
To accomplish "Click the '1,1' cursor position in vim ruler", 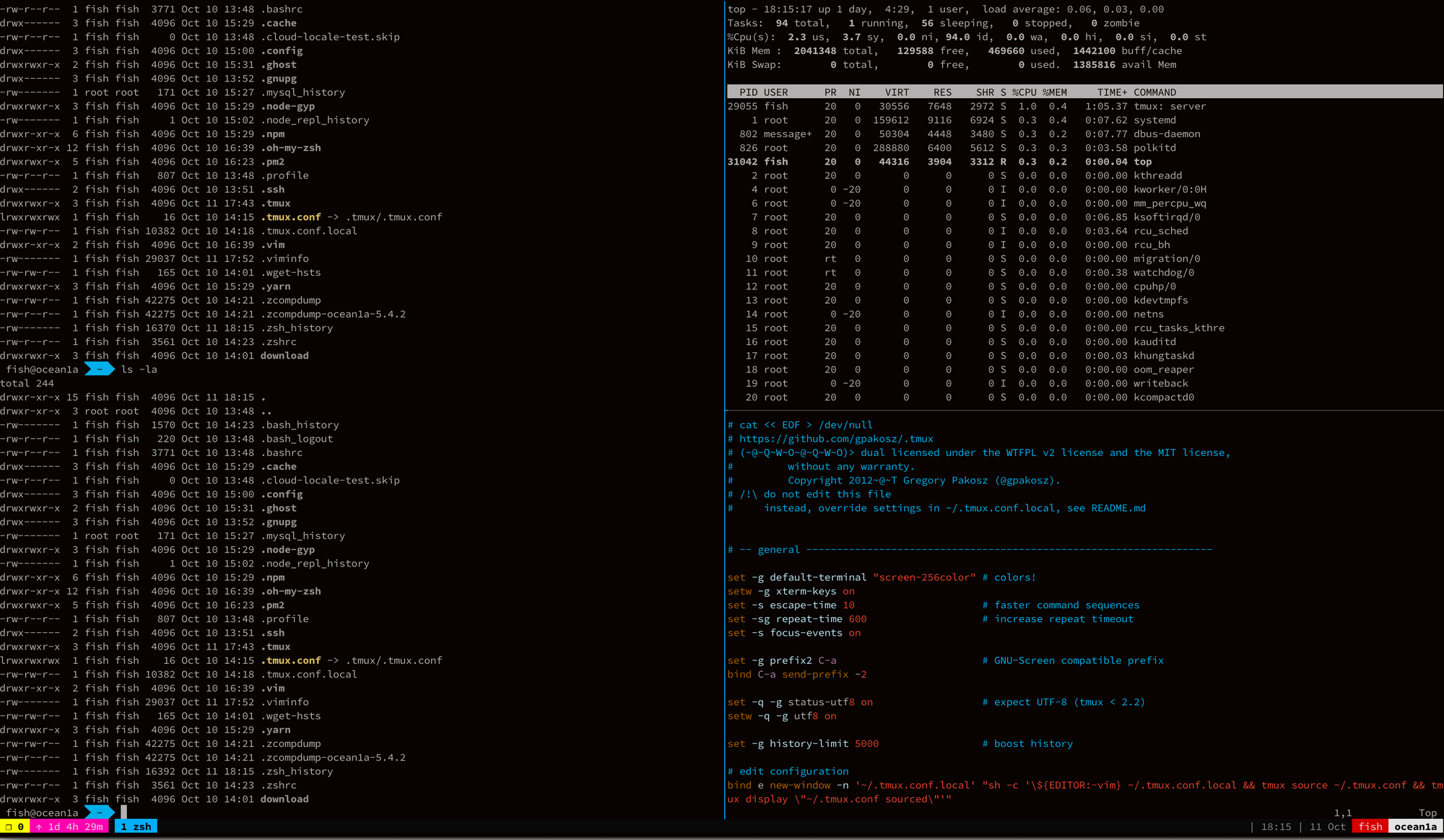I will tap(1343, 813).
